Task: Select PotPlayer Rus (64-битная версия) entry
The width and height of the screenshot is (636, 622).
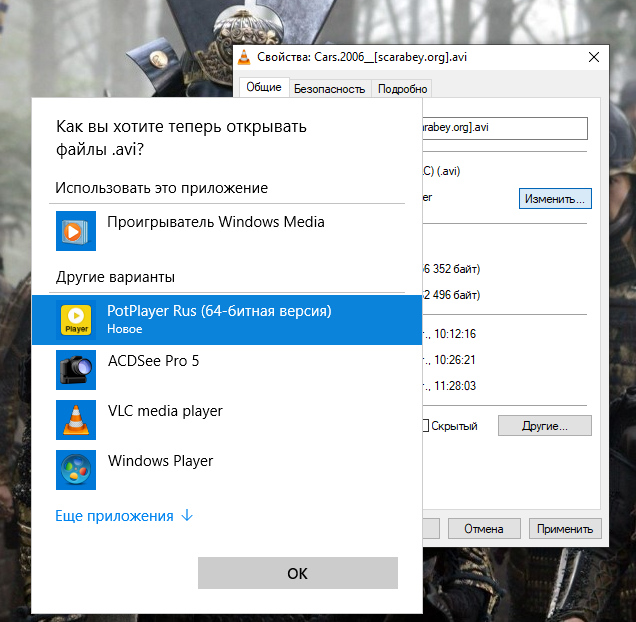Action: [x=219, y=311]
